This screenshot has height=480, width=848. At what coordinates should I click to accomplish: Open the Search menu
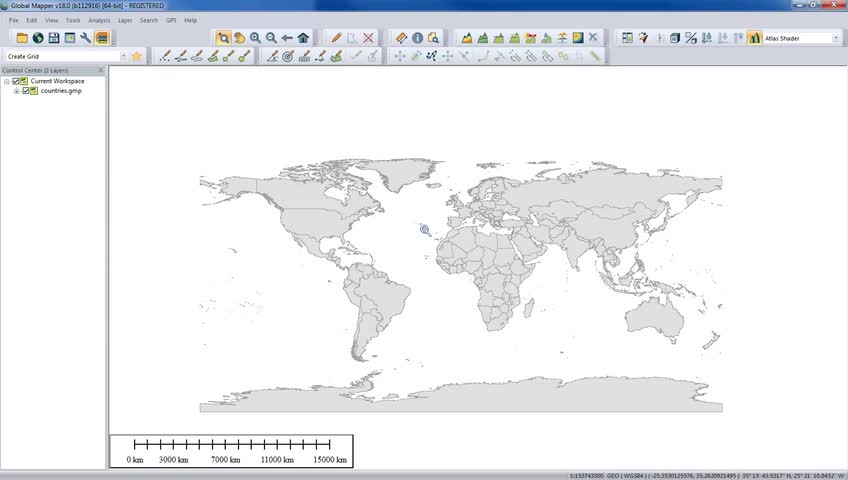[x=149, y=20]
